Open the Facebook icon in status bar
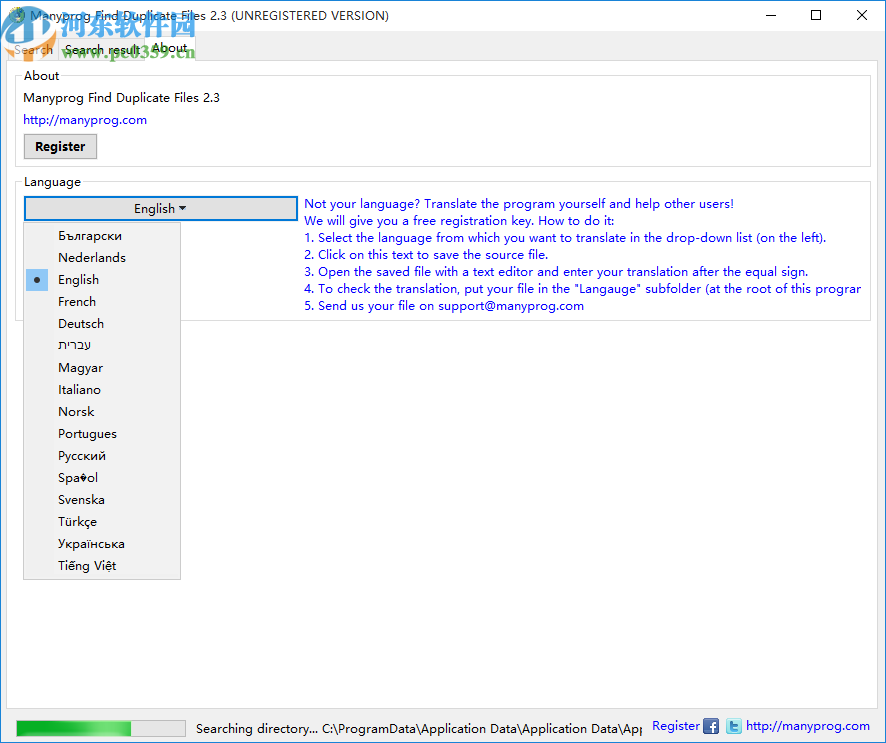The width and height of the screenshot is (886, 743). click(x=711, y=726)
